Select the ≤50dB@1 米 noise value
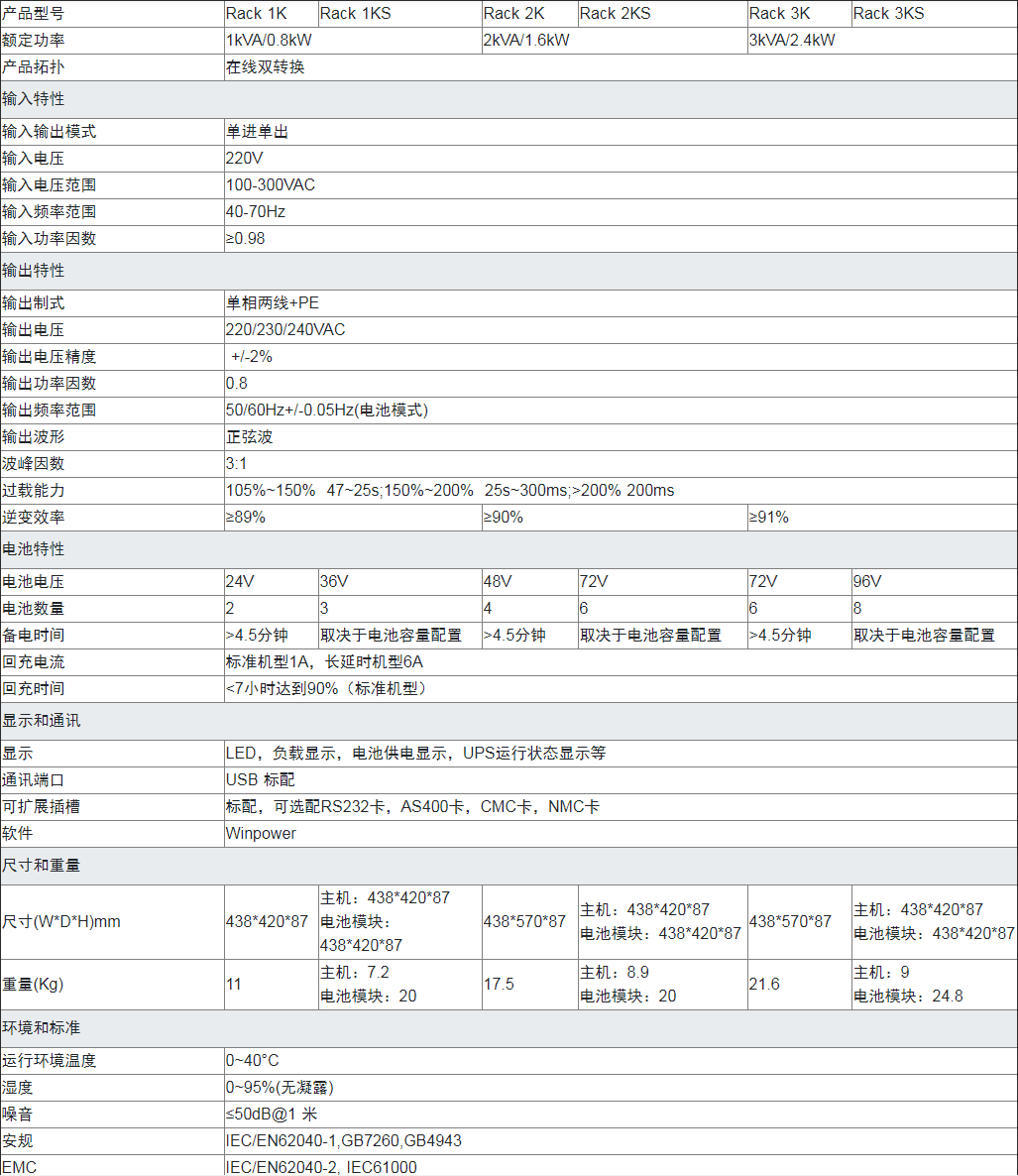Screen dimensions: 1018x1176 coord(272,1114)
